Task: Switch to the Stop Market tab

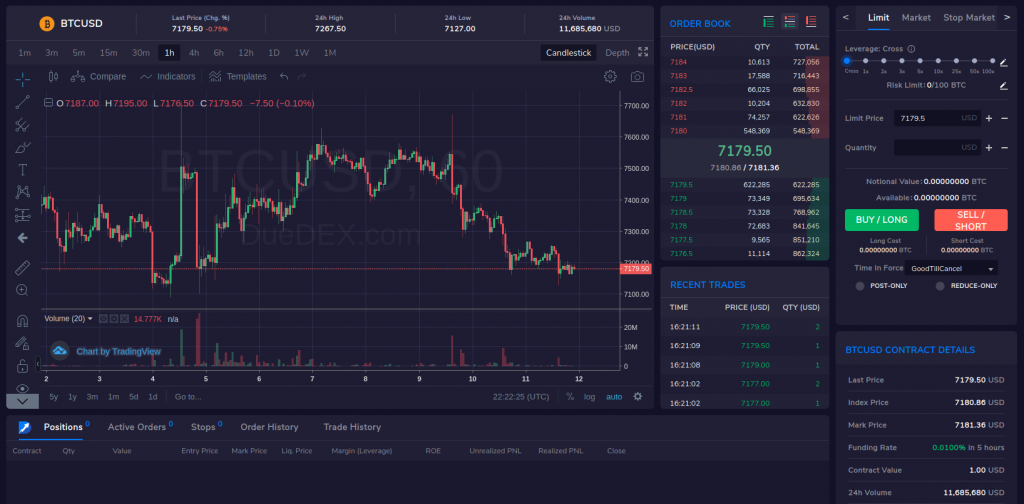Action: point(969,18)
